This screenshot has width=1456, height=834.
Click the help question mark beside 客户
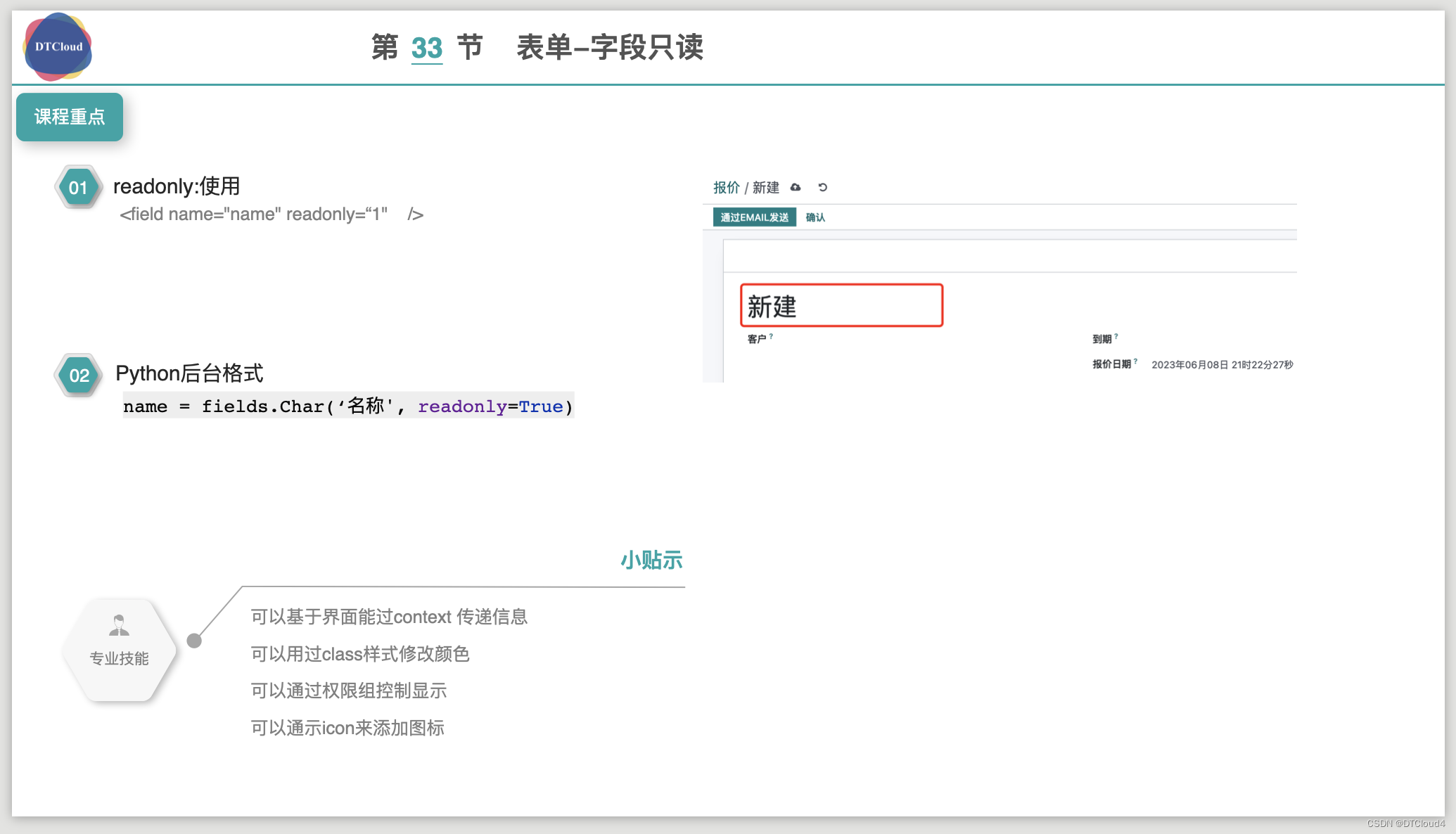pyautogui.click(x=770, y=335)
